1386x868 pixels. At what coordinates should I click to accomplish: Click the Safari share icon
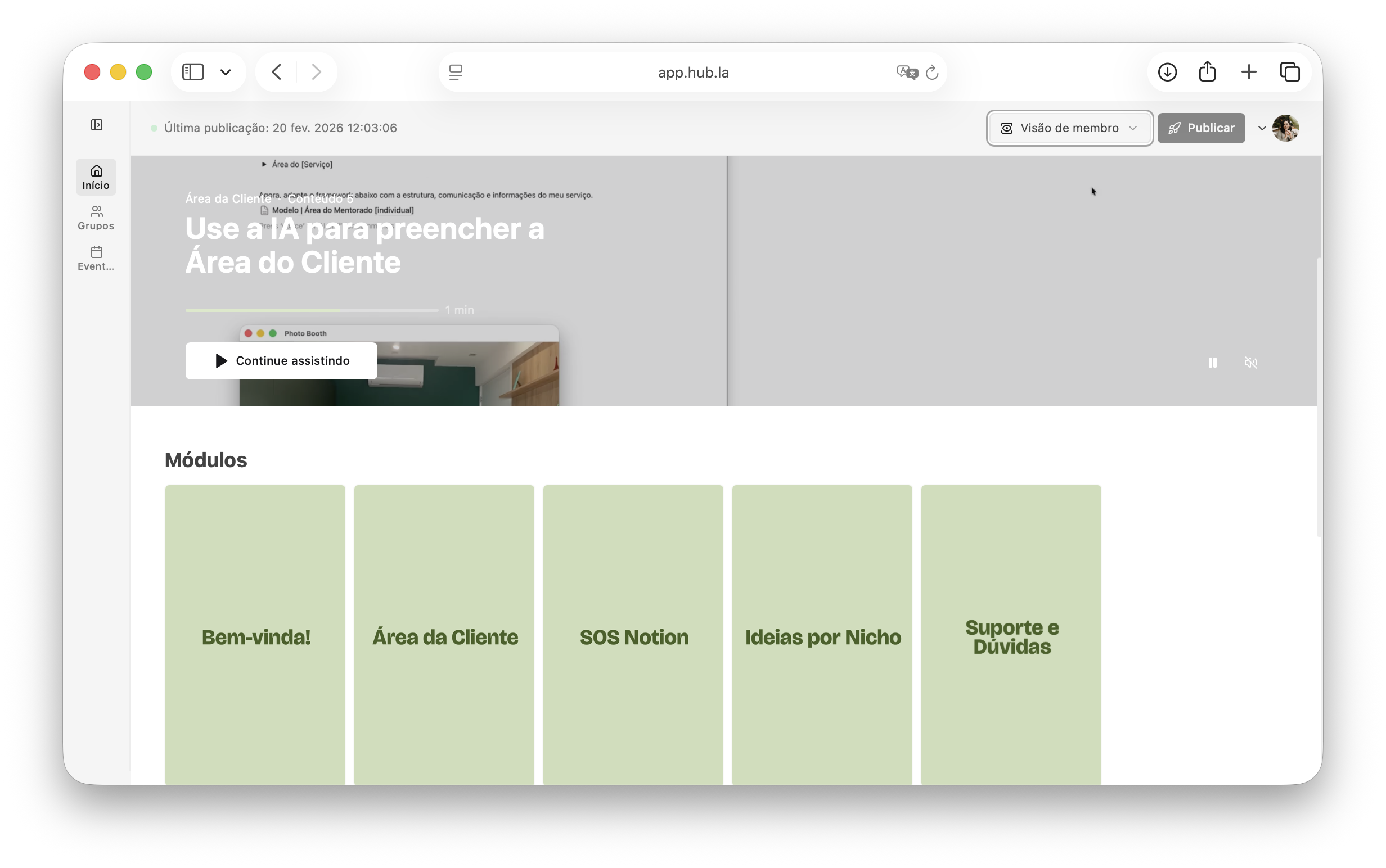tap(1207, 73)
